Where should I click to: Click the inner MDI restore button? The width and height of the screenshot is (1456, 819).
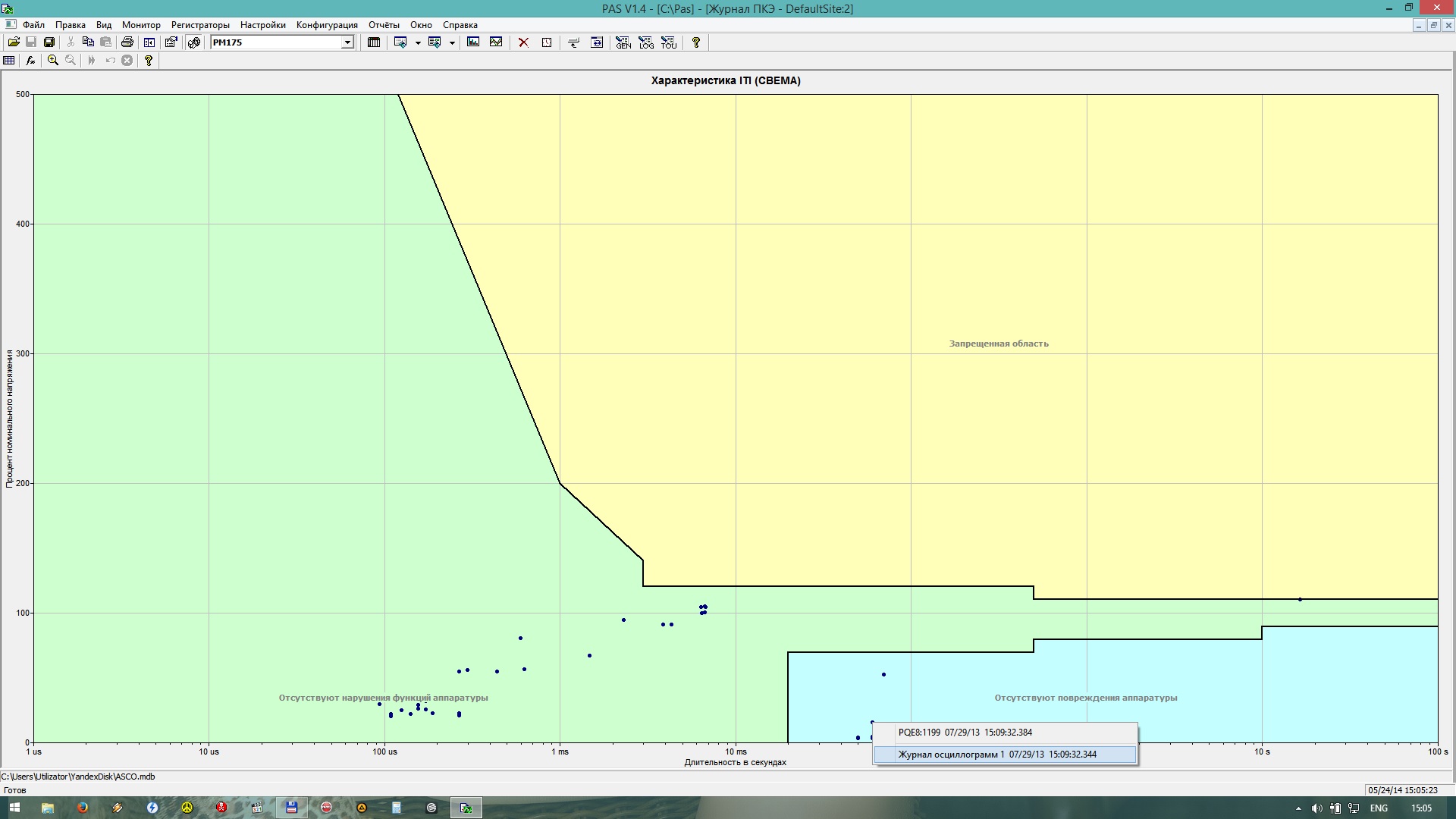click(x=1433, y=25)
